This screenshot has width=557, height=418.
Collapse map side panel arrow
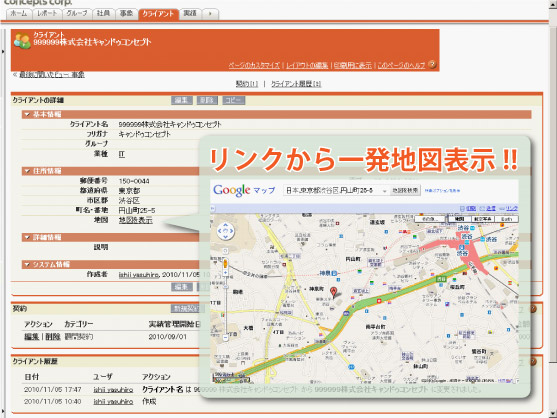(x=213, y=208)
